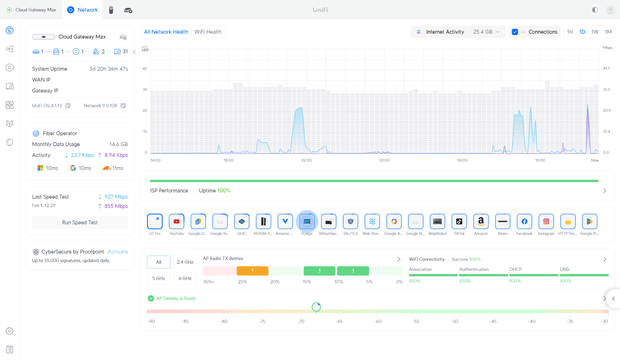Click the SSL/TLS app icon

[x=350, y=222]
